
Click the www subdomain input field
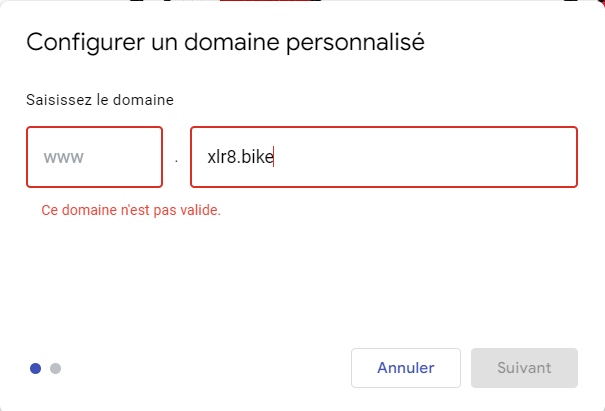pos(94,157)
